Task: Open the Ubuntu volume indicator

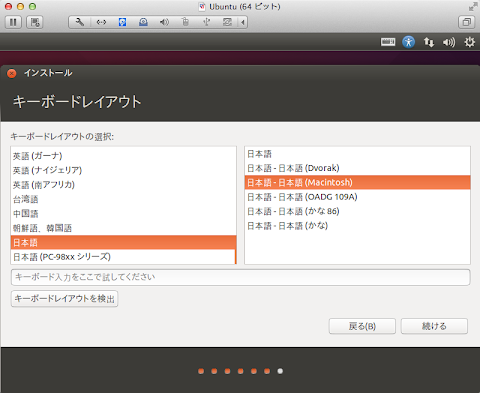Action: click(449, 42)
